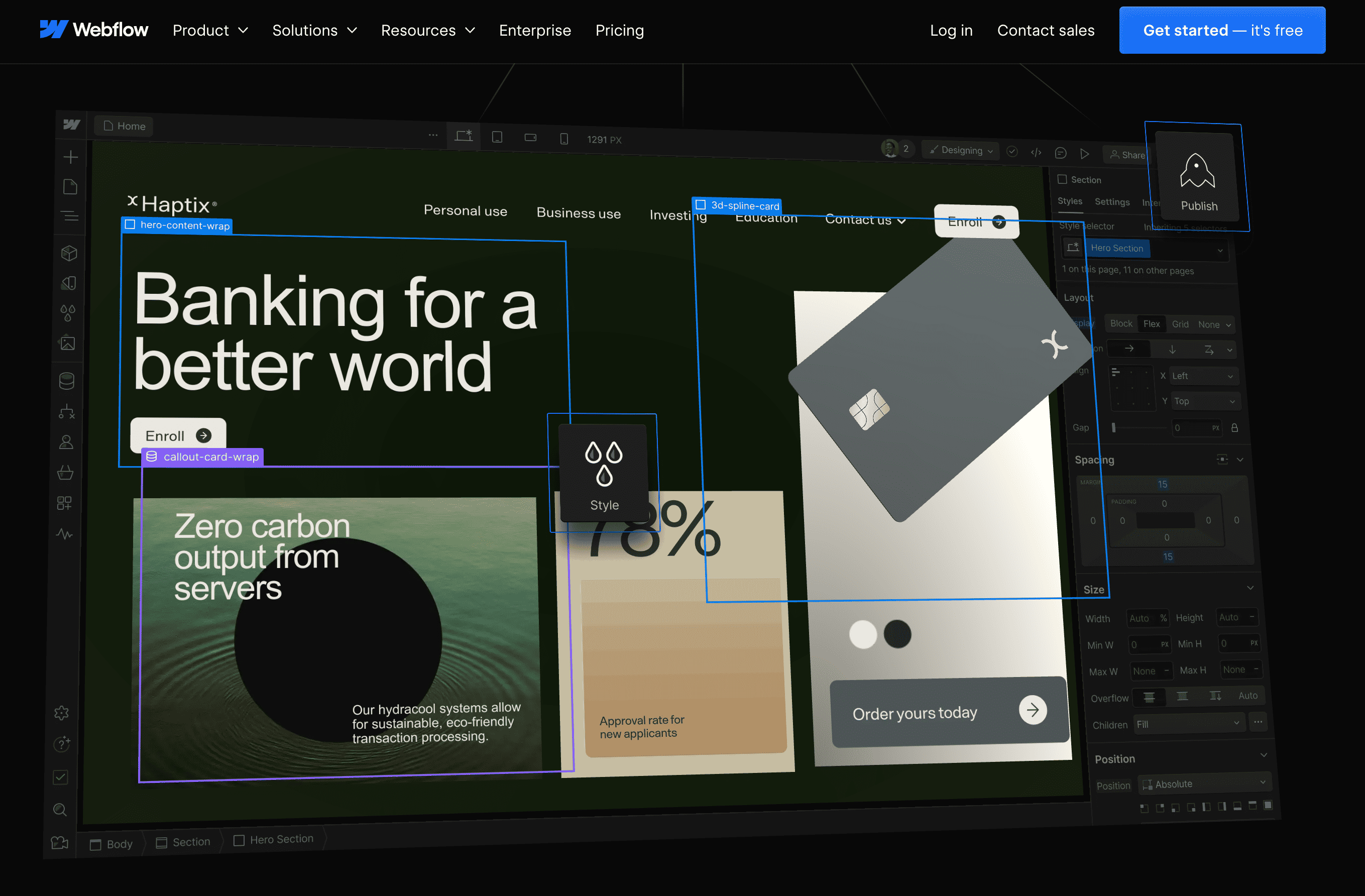Image resolution: width=1365 pixels, height=896 pixels.
Task: Open the Users account icon in the sidebar
Action: point(66,441)
